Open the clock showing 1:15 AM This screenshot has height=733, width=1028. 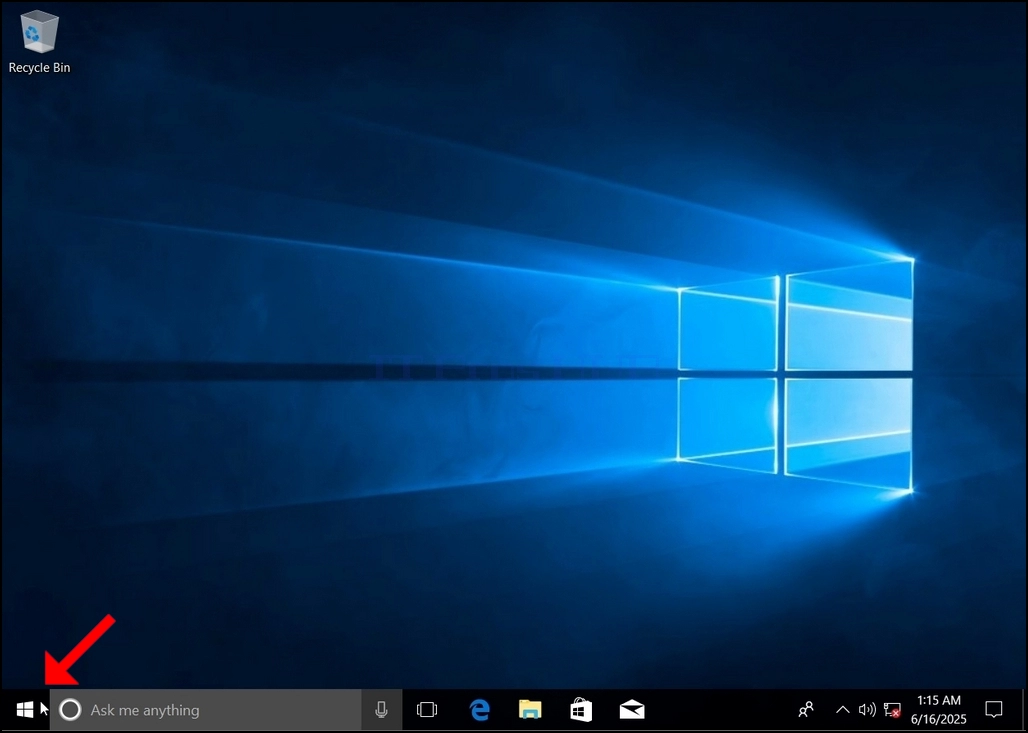938,710
